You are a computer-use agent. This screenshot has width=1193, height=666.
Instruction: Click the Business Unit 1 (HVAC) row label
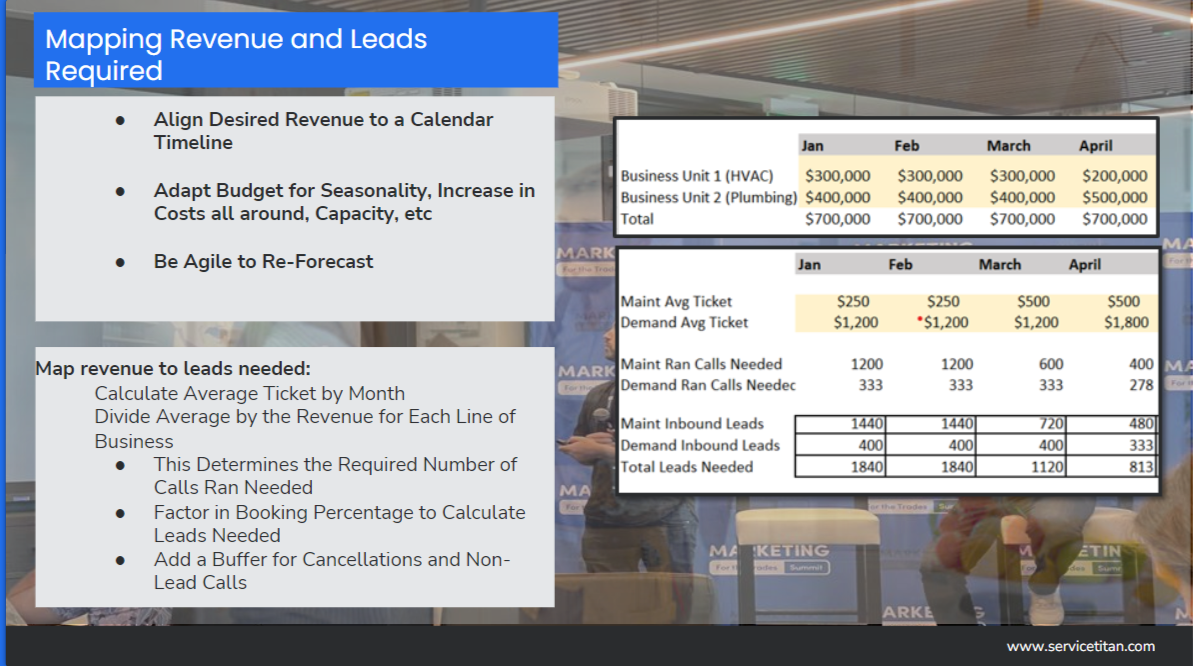[x=697, y=175]
